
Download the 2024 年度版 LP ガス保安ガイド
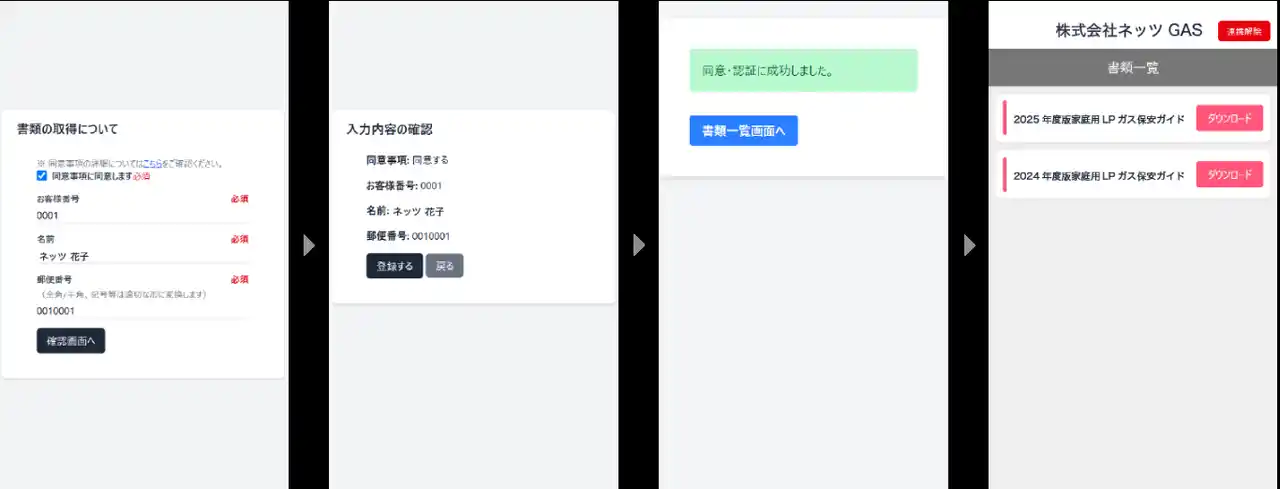pos(1229,175)
